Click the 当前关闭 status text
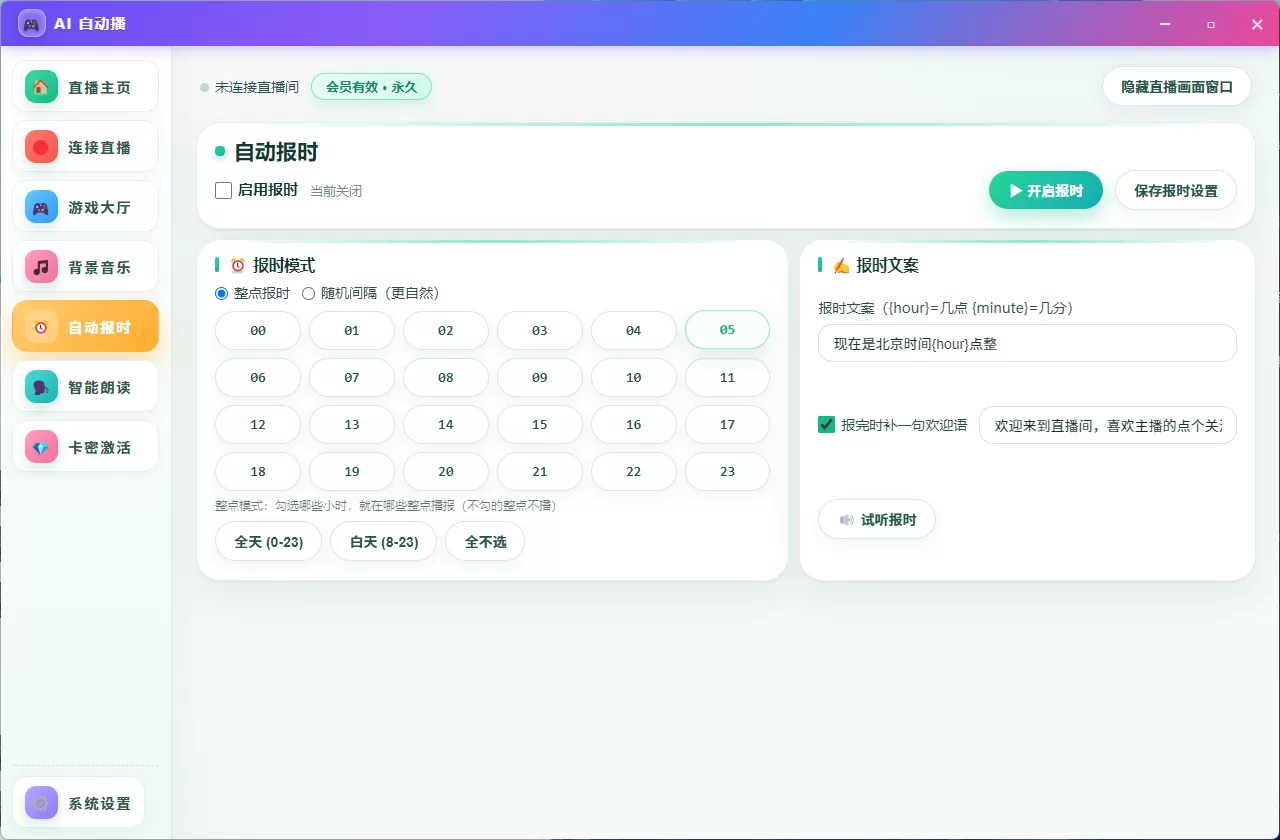The height and width of the screenshot is (840, 1280). 336,191
